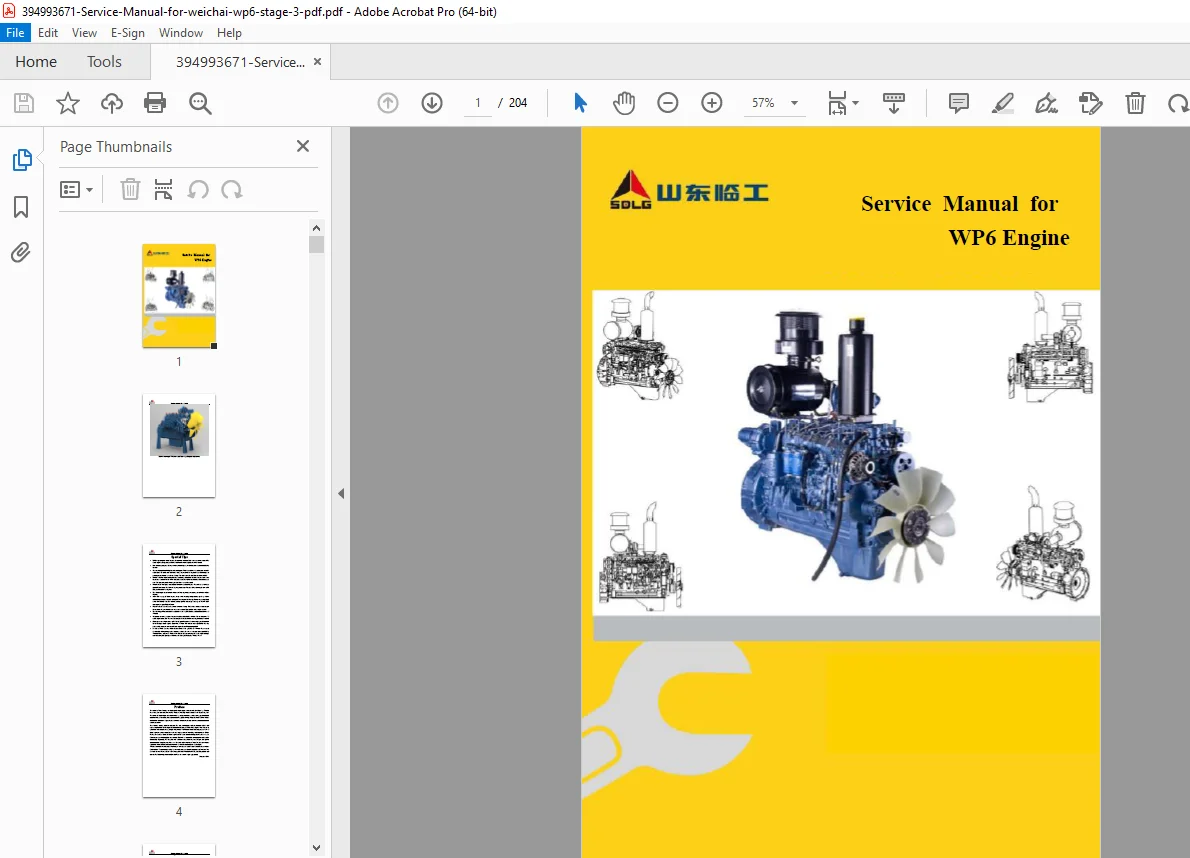Delete selected thumbnail page trash icon
The image size is (1190, 858).
coord(131,190)
